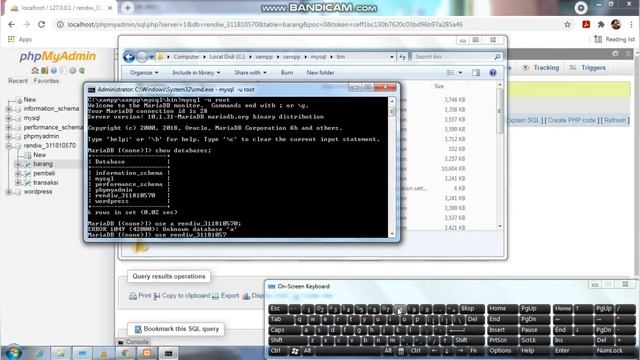
Task: Click the Windows Start orb on taskbar
Action: (14, 353)
